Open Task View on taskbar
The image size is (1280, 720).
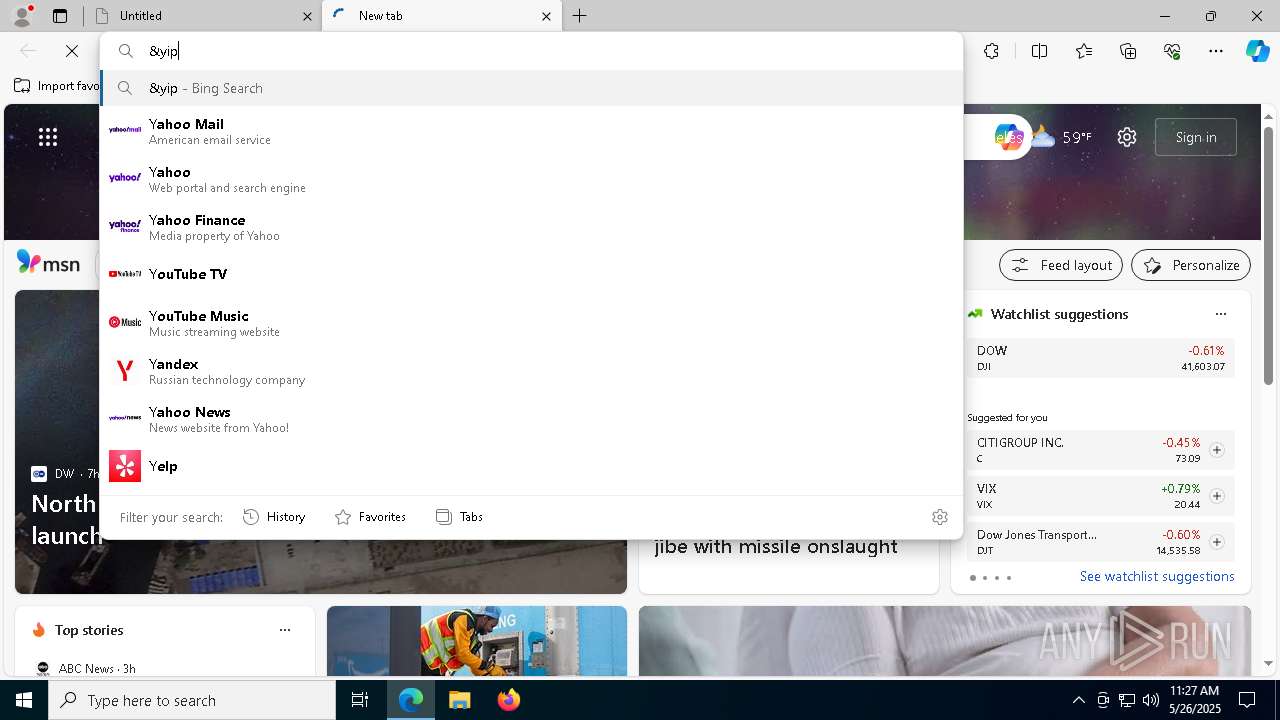360,700
